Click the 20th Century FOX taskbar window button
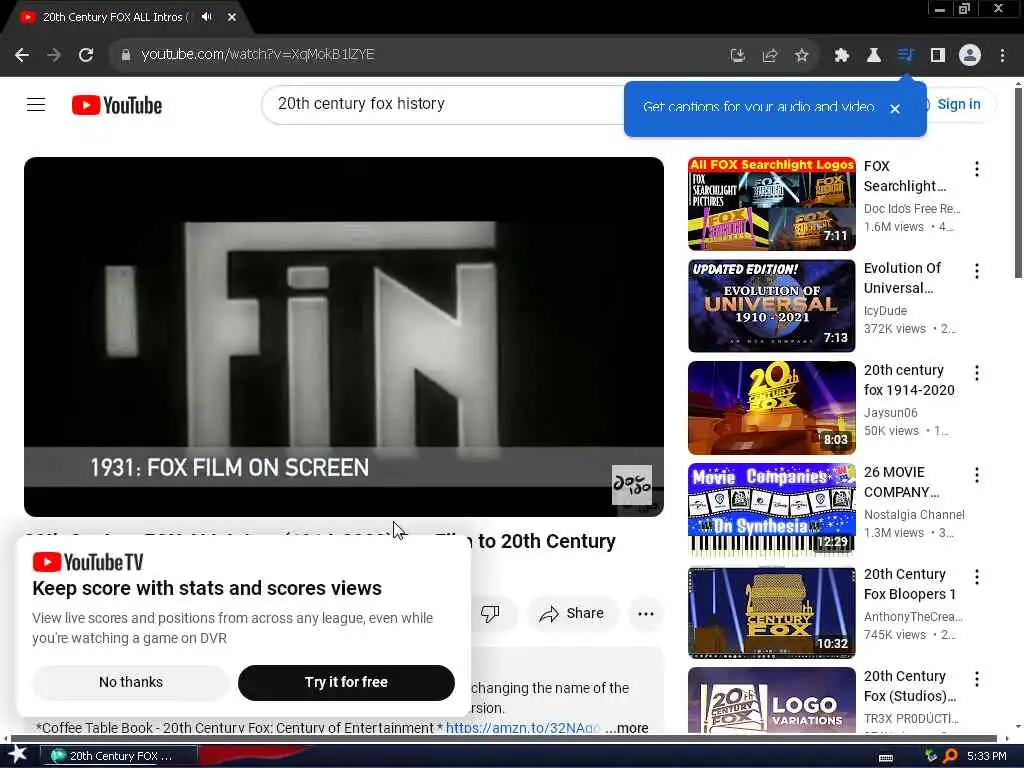 pyautogui.click(x=119, y=756)
